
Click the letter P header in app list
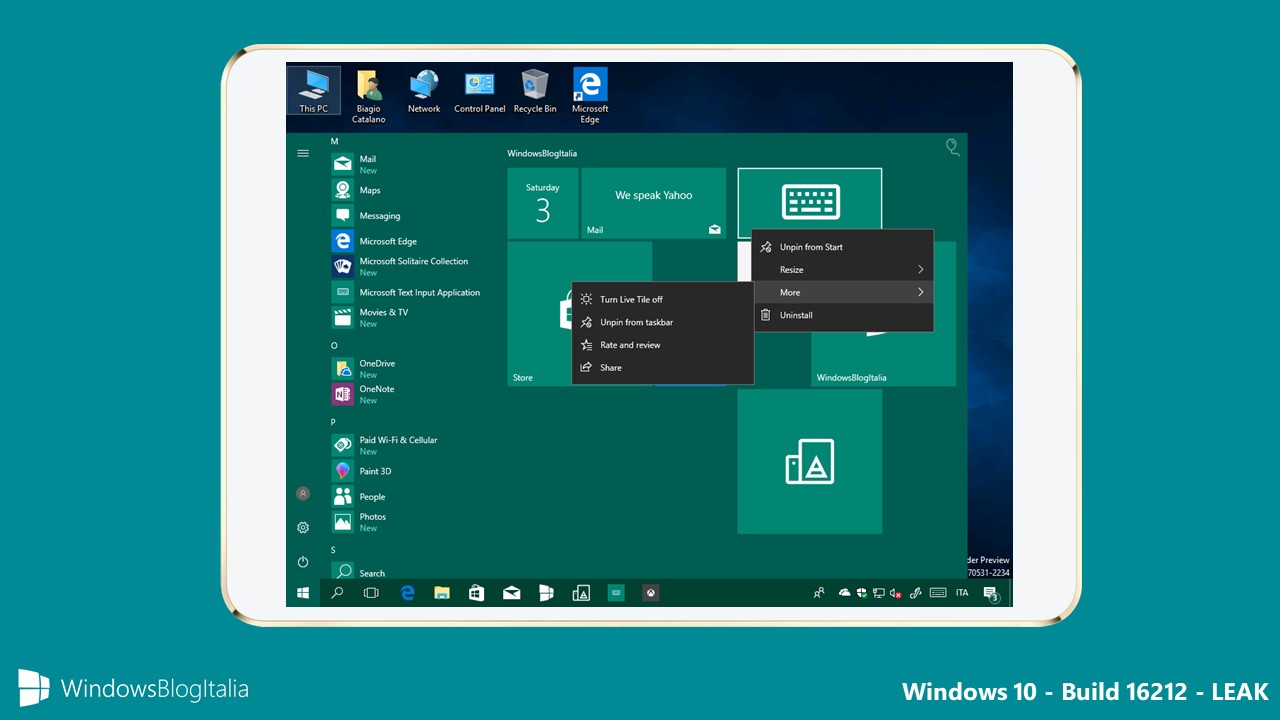pos(334,422)
